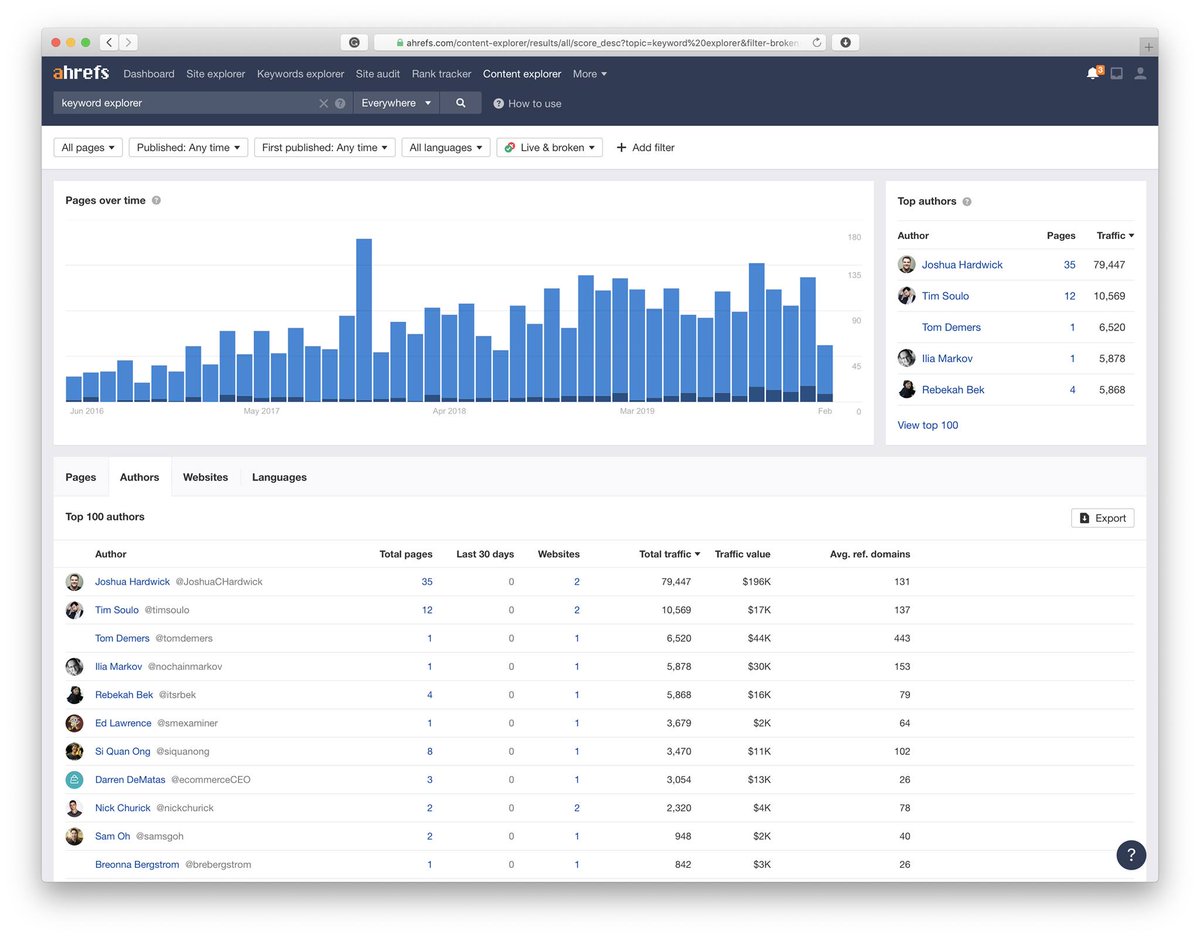Switch to the Websites tab
Viewport: 1200px width, 937px height.
point(205,477)
